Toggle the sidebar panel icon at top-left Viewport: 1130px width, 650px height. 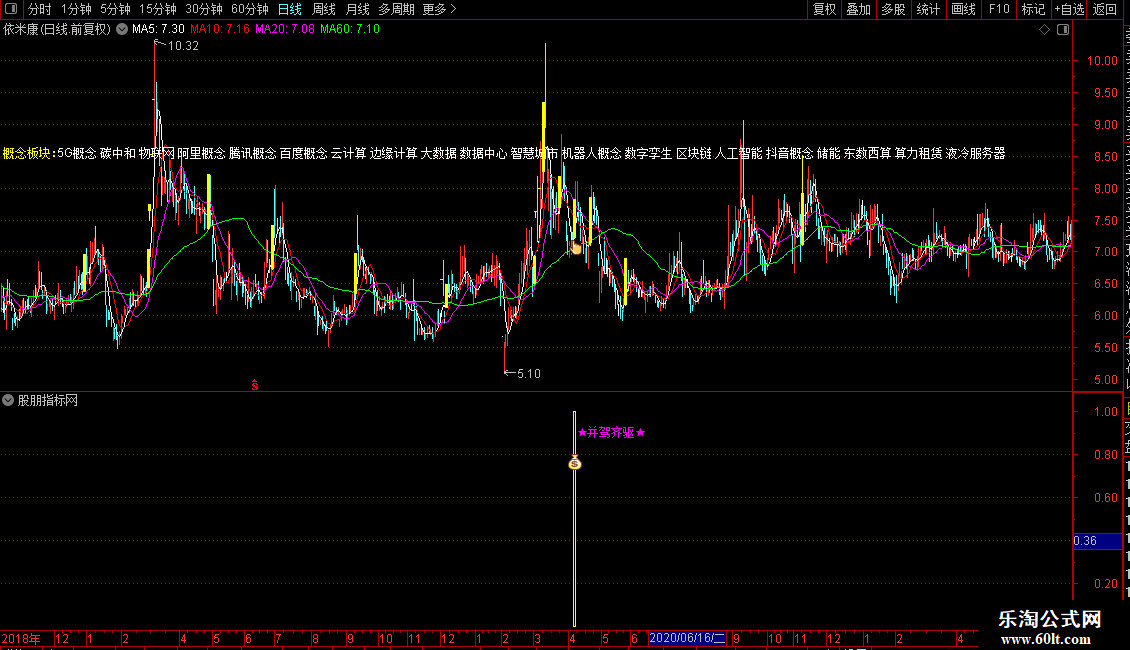(11, 9)
